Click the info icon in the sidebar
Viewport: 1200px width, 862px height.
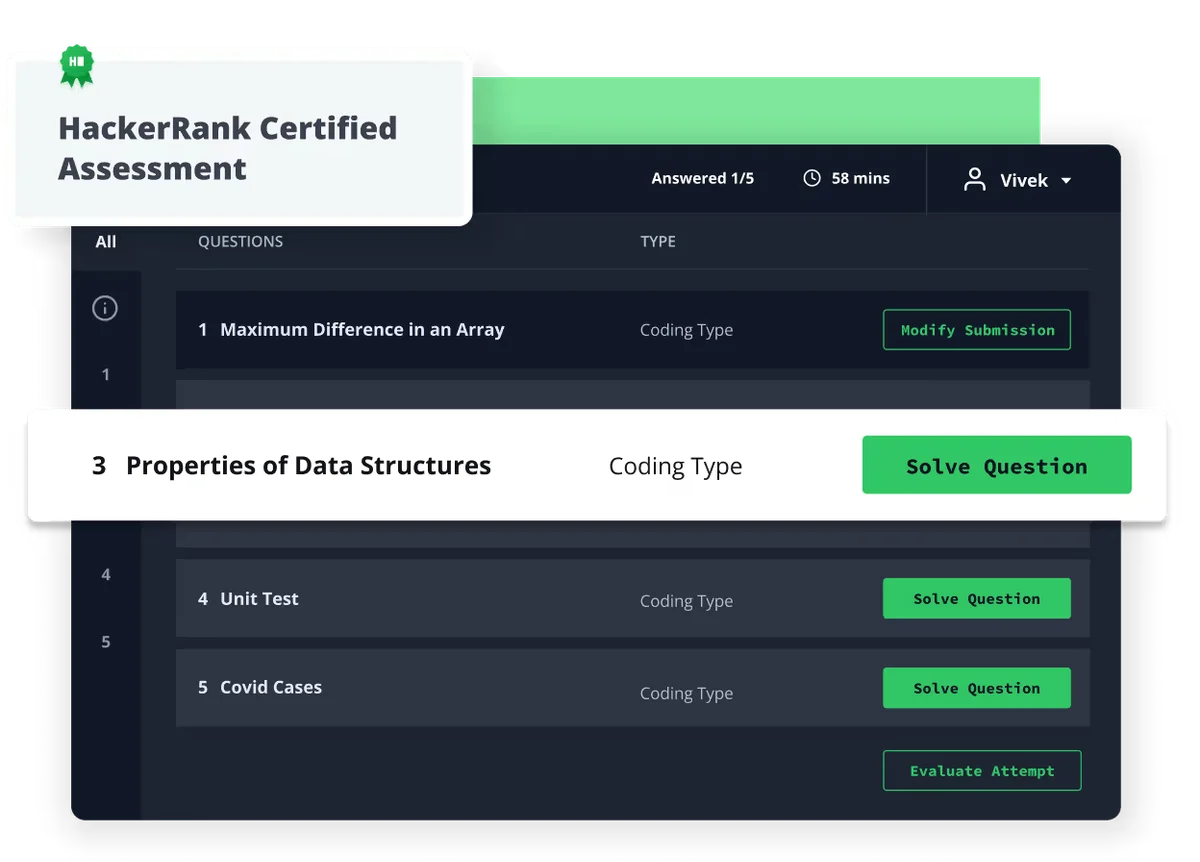[x=105, y=308]
